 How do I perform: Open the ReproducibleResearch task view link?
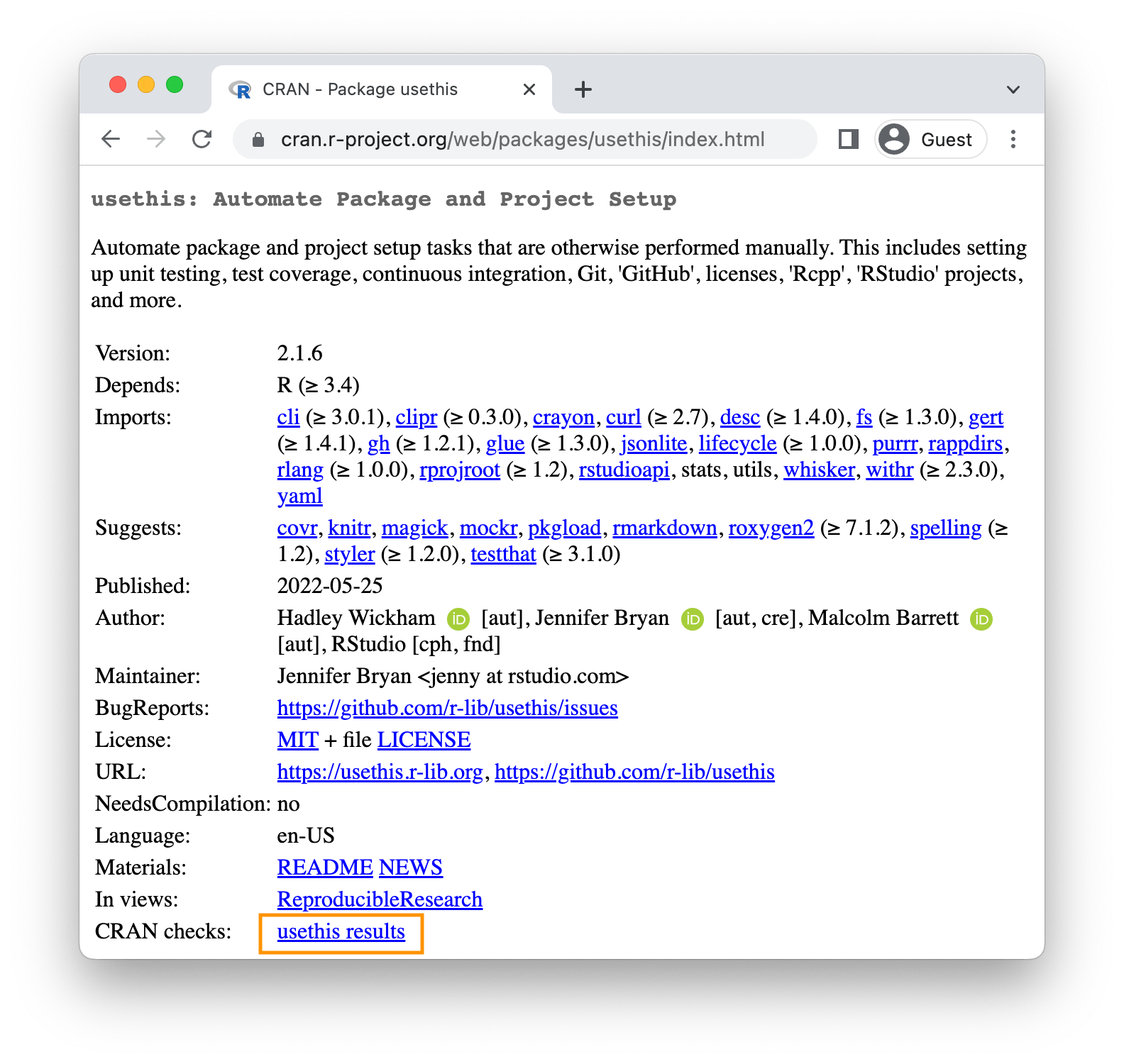(x=380, y=899)
